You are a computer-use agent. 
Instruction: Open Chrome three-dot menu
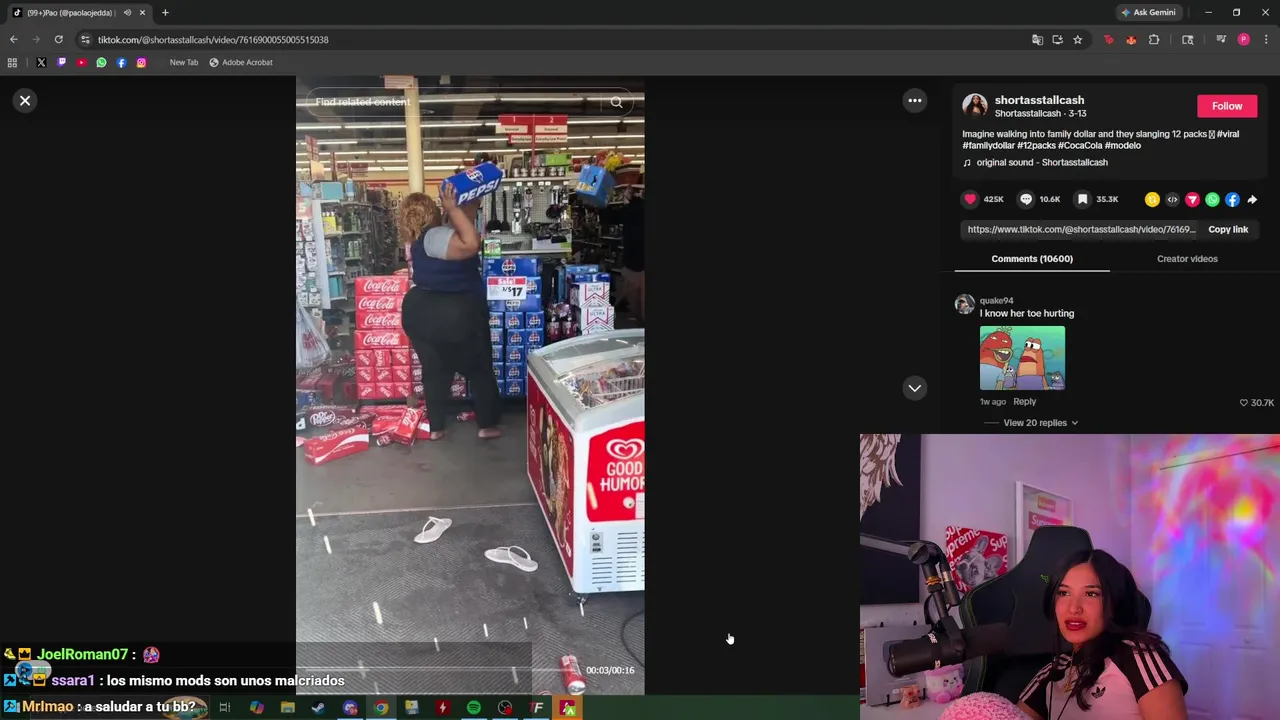(1266, 40)
